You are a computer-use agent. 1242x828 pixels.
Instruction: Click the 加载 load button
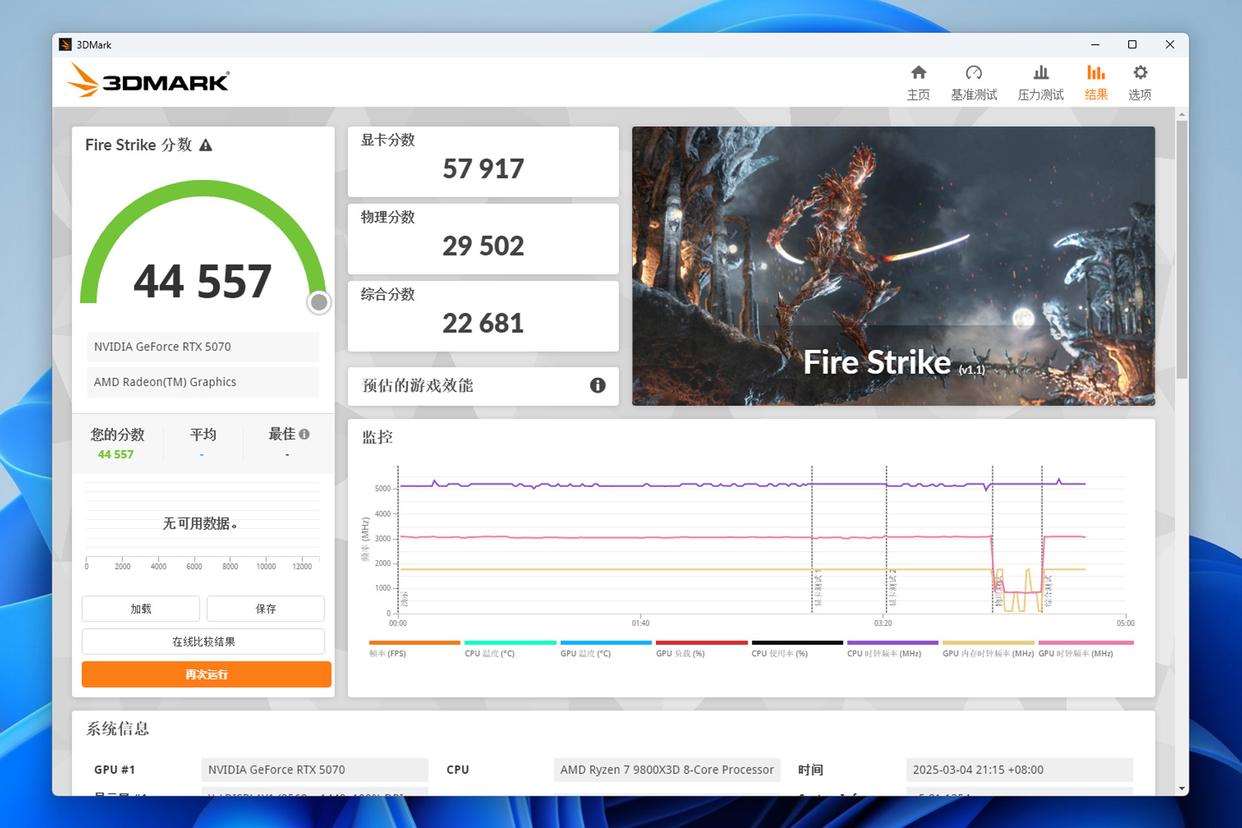[x=141, y=608]
